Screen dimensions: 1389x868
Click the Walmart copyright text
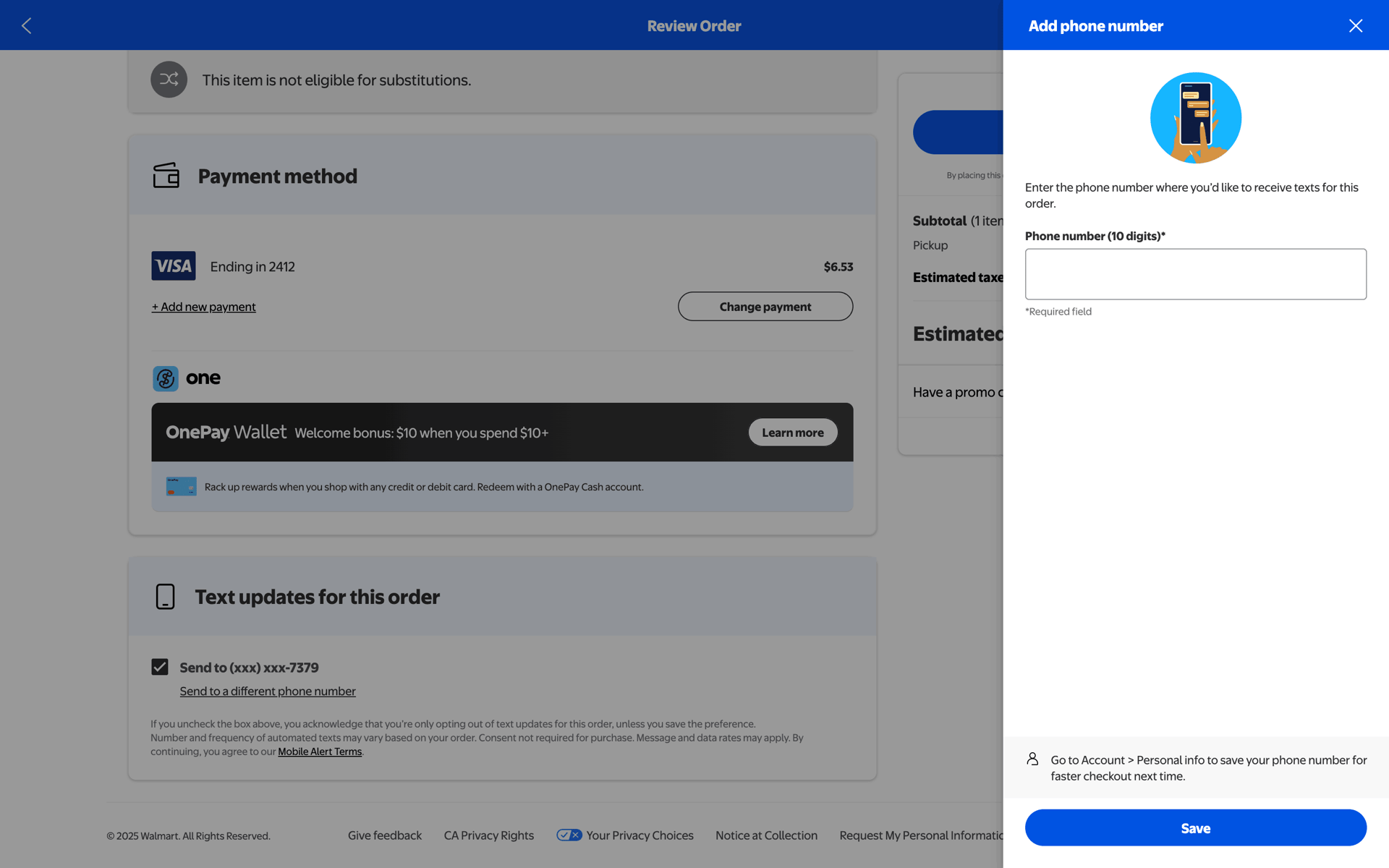point(188,836)
